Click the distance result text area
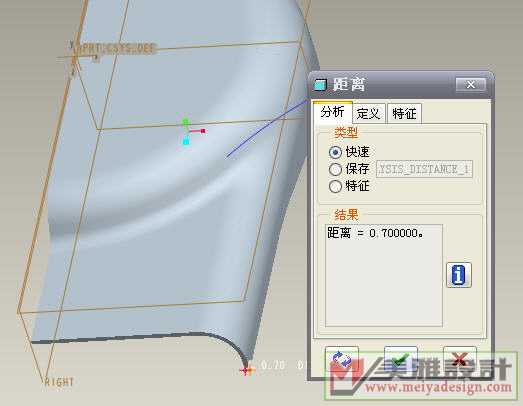 [384, 275]
